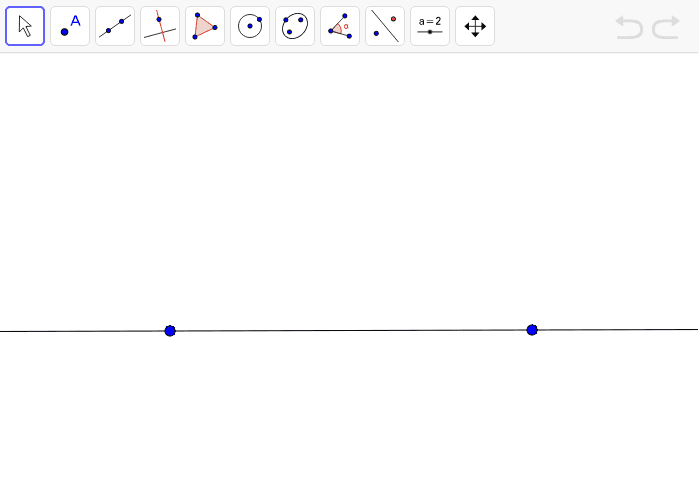Click the Redo arrow
The width and height of the screenshot is (700, 500).
[666, 27]
